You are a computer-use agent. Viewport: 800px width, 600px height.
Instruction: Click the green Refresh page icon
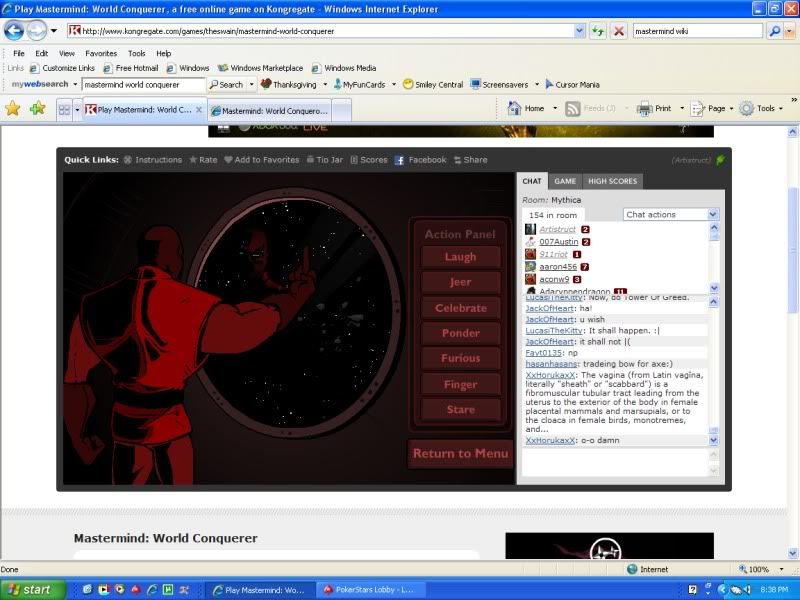click(597, 31)
